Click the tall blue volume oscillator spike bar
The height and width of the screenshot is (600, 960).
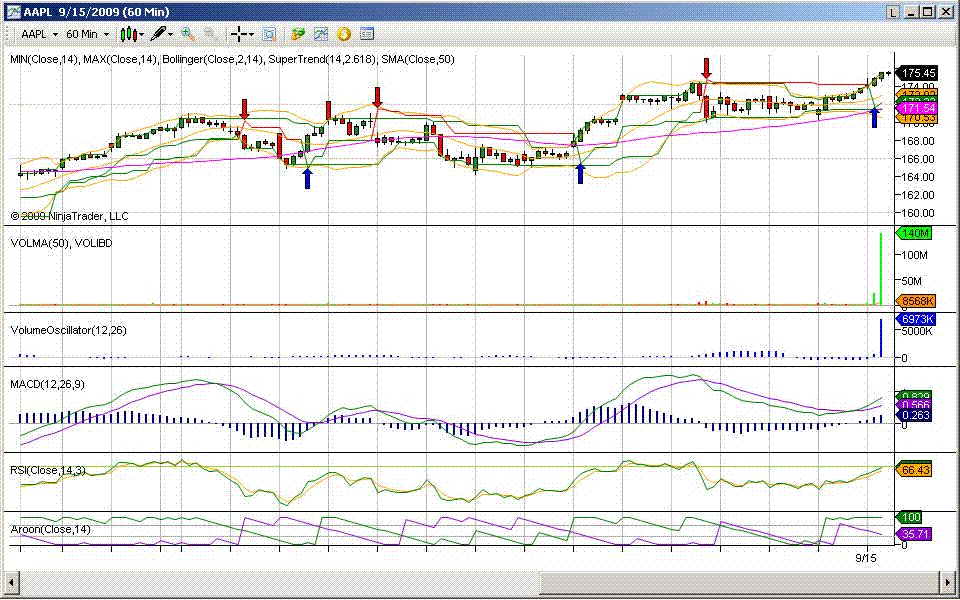pos(881,338)
